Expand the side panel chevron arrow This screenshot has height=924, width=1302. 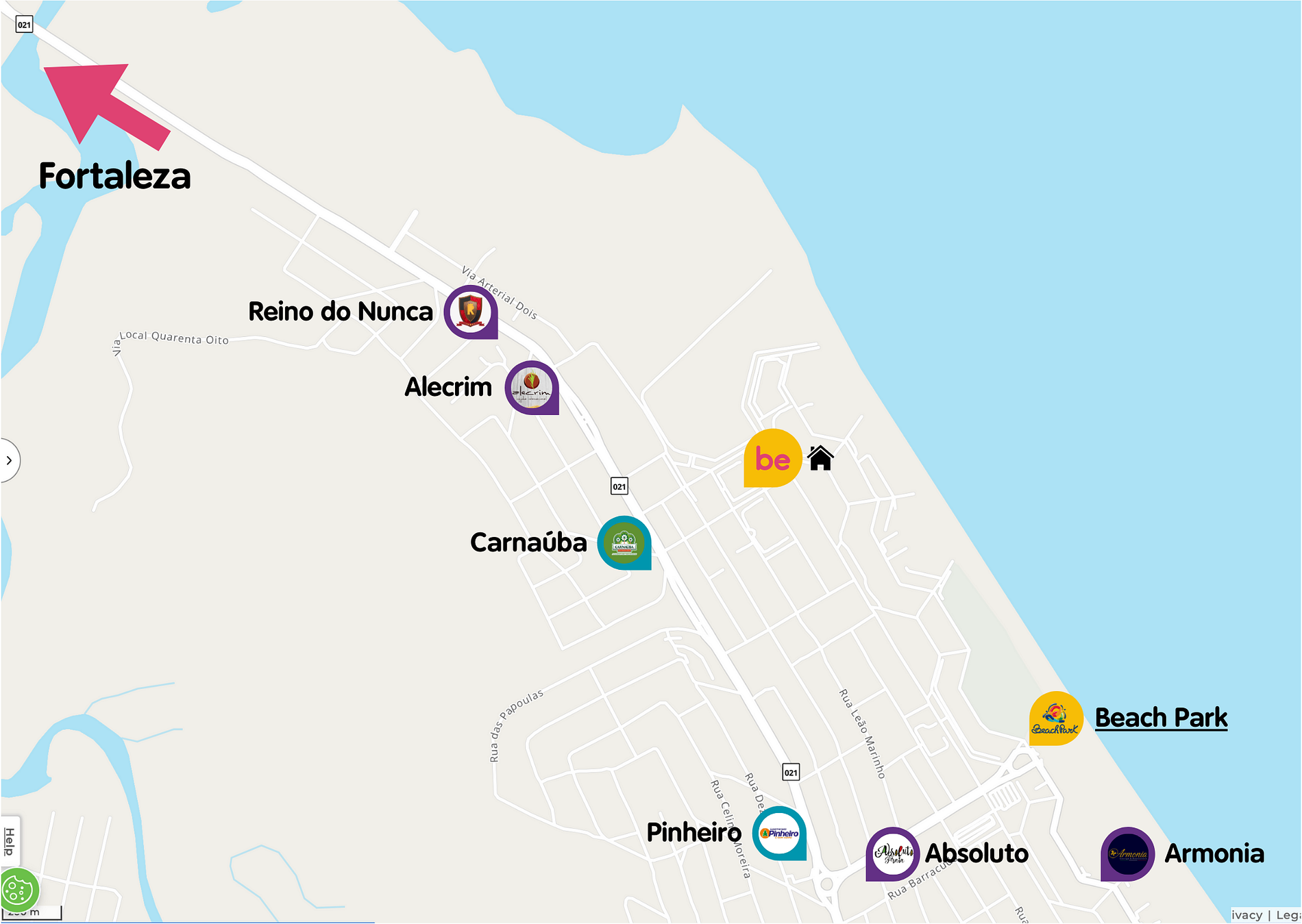[x=9, y=460]
